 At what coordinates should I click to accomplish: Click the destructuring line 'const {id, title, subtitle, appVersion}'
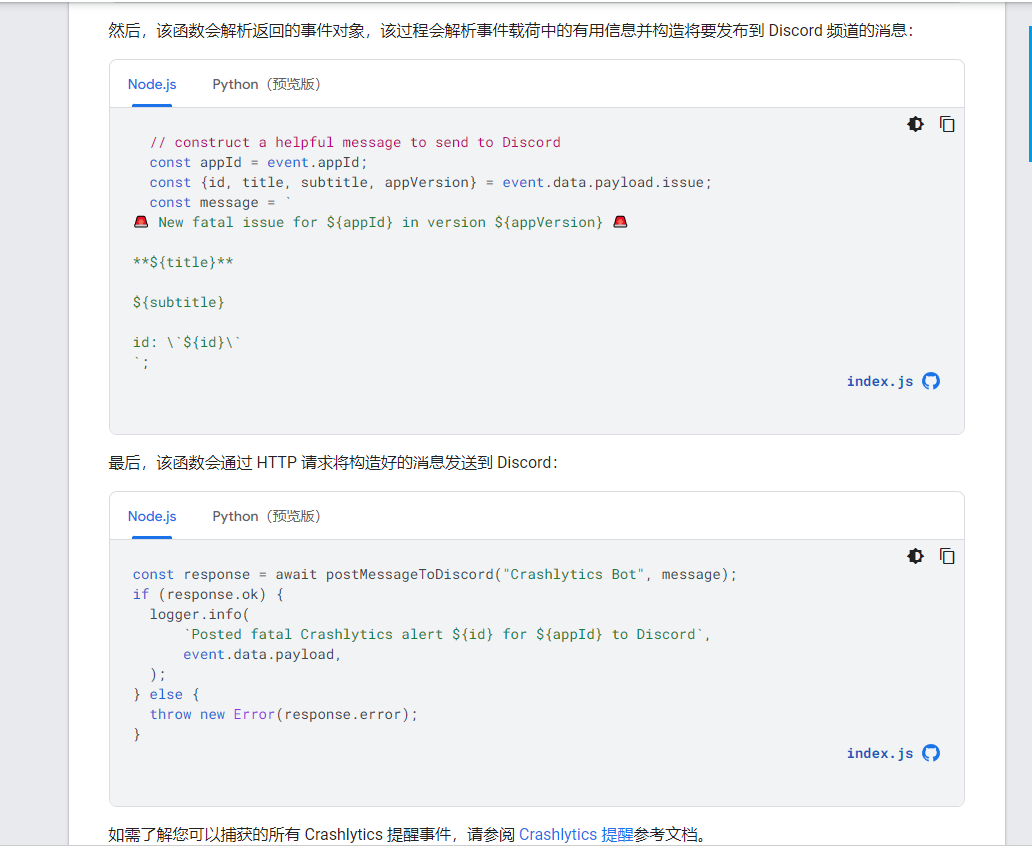[x=430, y=182]
